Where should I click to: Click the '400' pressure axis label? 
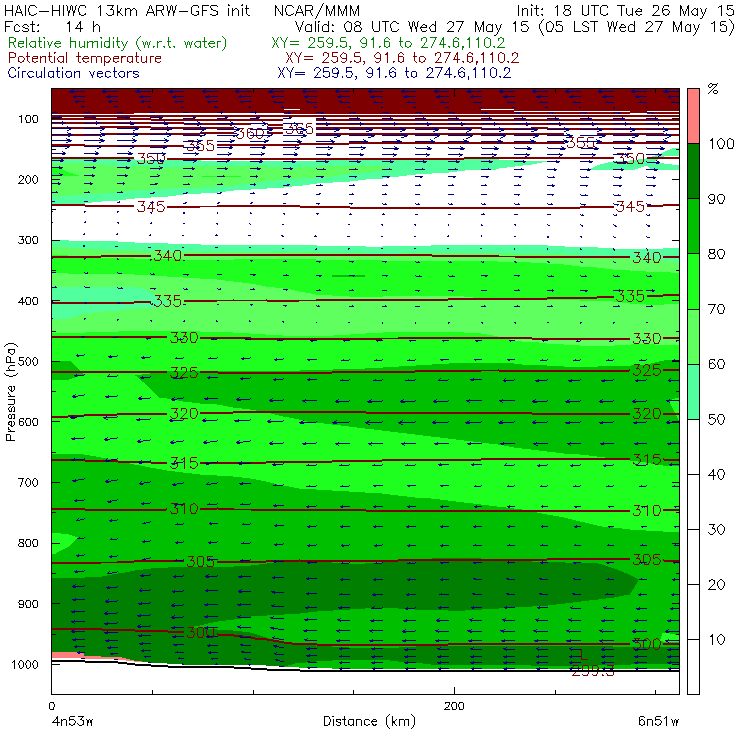(28, 301)
